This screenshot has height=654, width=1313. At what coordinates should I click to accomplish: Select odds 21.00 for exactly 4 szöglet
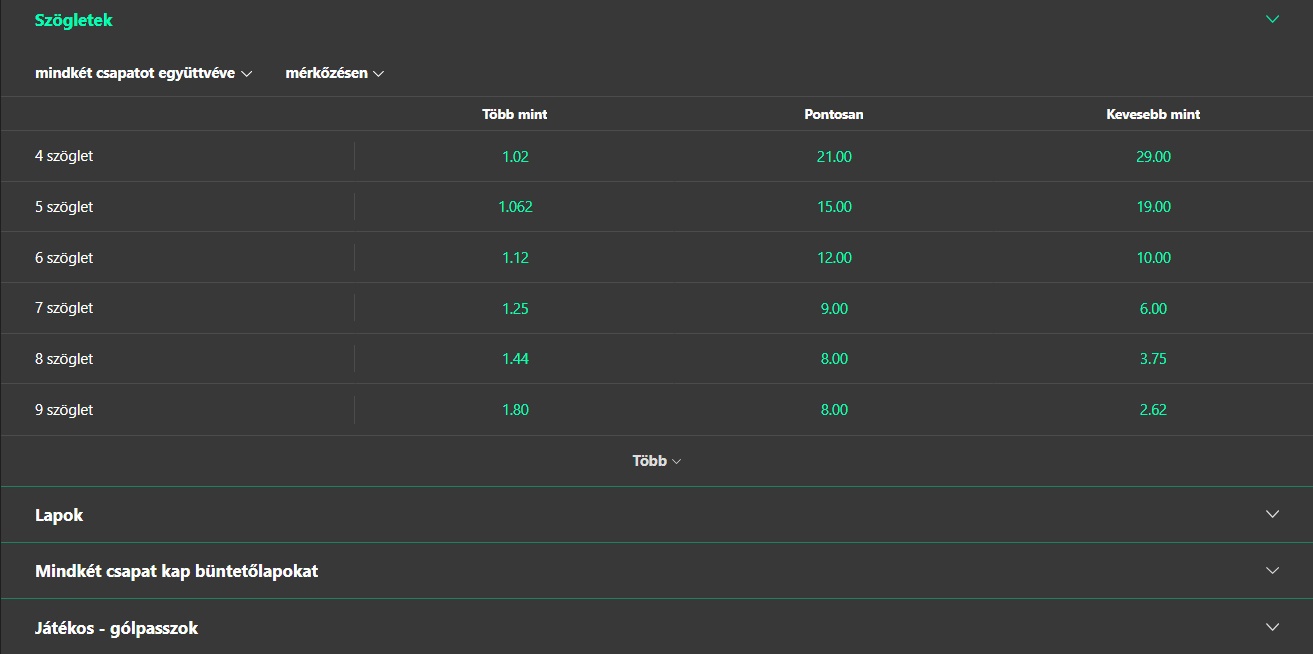pyautogui.click(x=834, y=156)
